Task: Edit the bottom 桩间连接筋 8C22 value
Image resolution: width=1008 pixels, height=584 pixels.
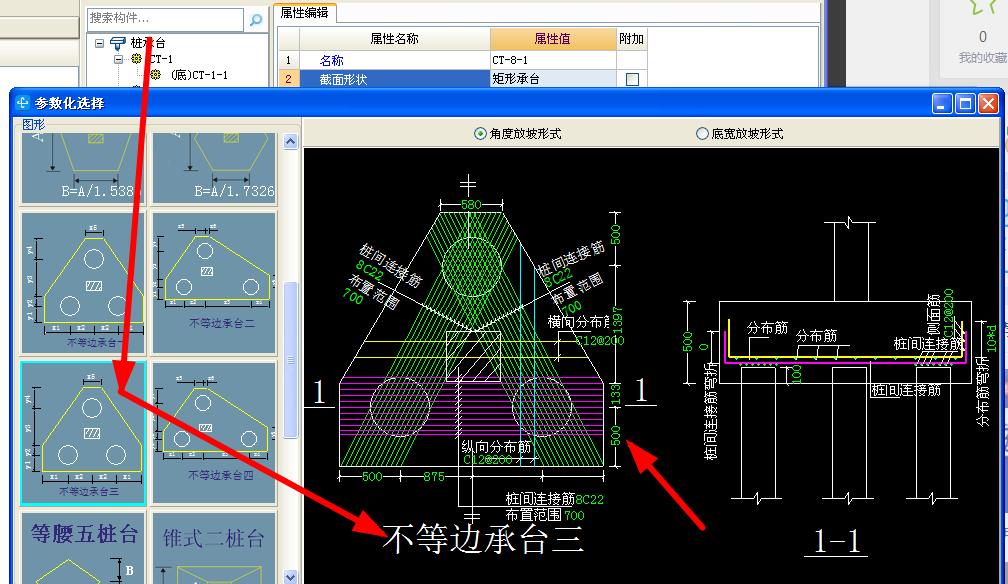Action: coord(590,499)
